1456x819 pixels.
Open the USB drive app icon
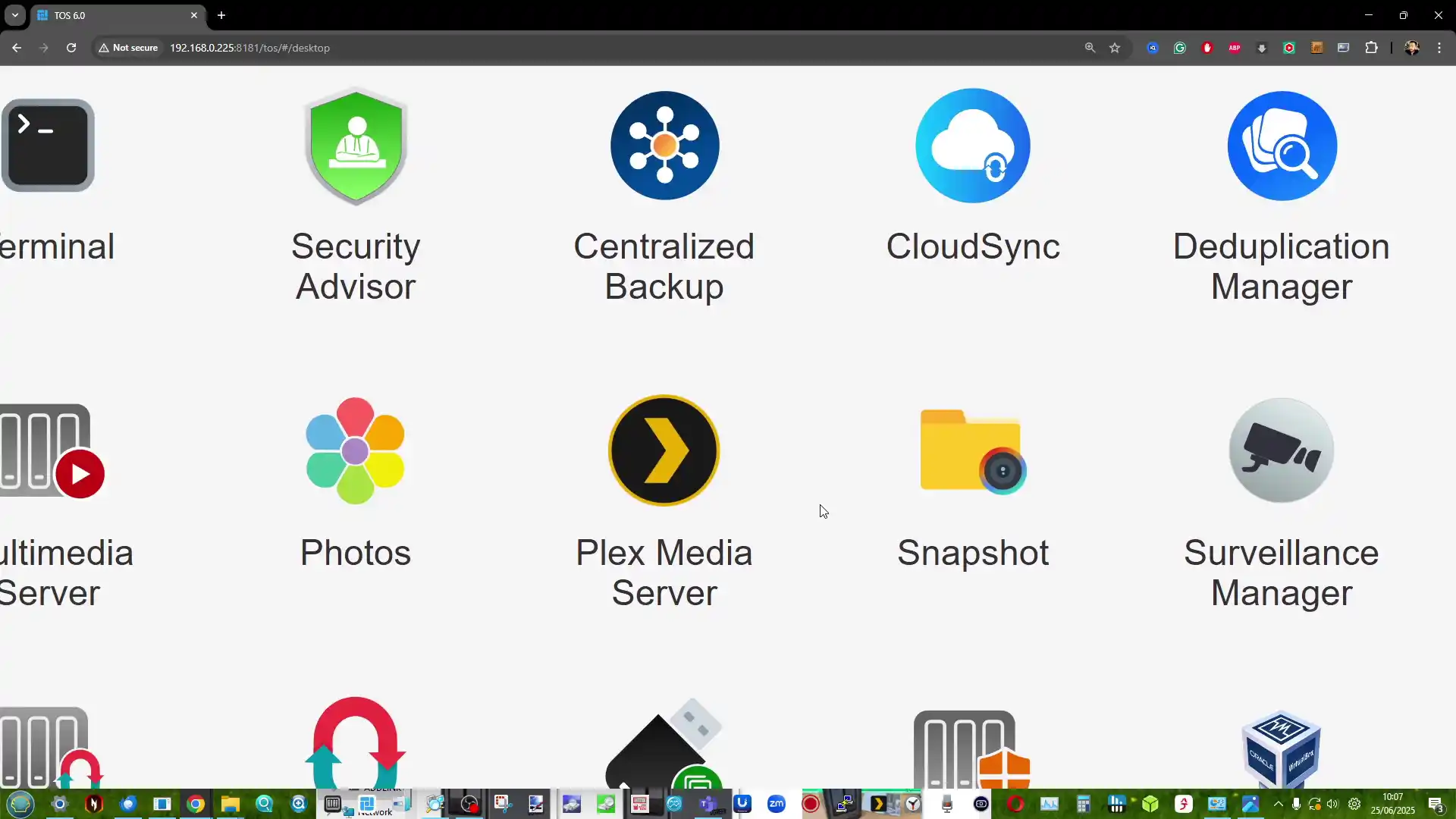(664, 744)
